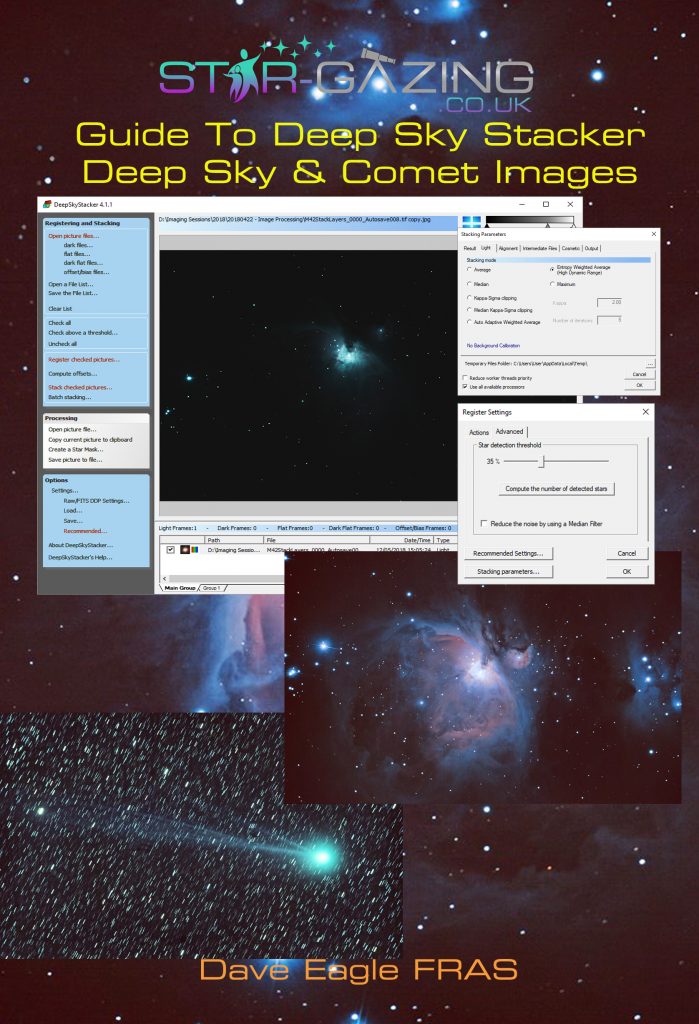This screenshot has height=1024, width=699.
Task: Click Check above a threshold link
Action: pos(82,332)
